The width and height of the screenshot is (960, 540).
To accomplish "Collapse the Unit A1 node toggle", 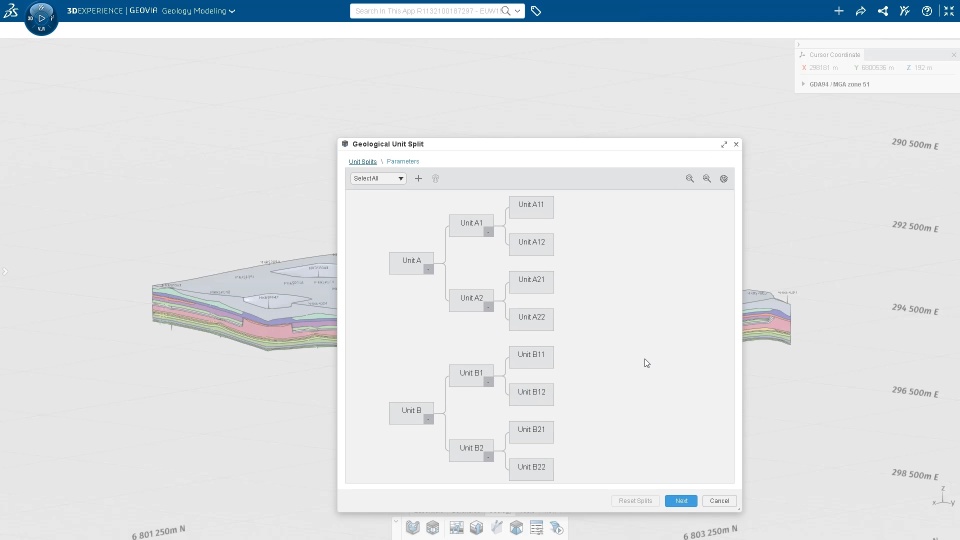I will coord(488,232).
